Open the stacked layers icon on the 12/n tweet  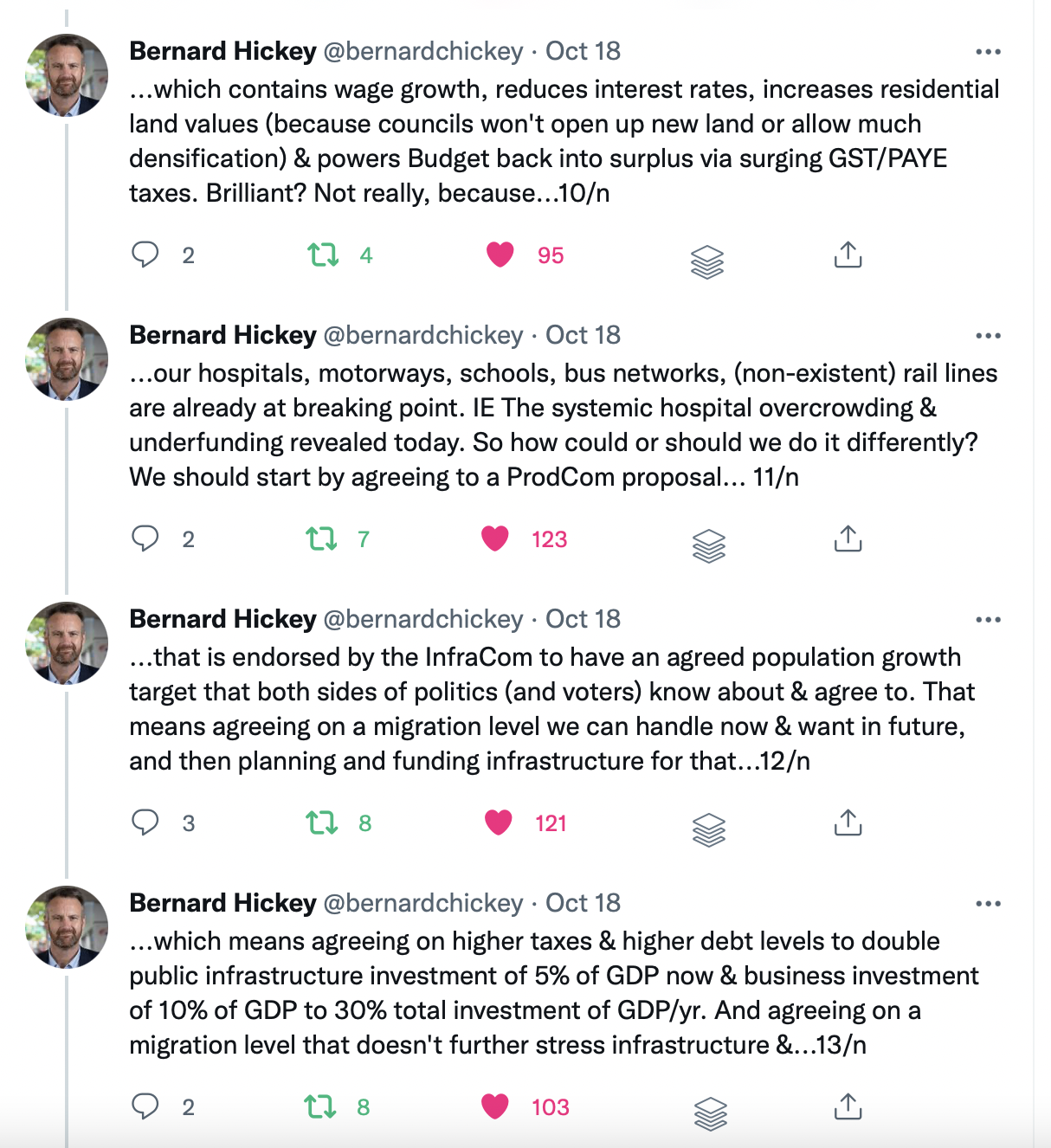709,829
